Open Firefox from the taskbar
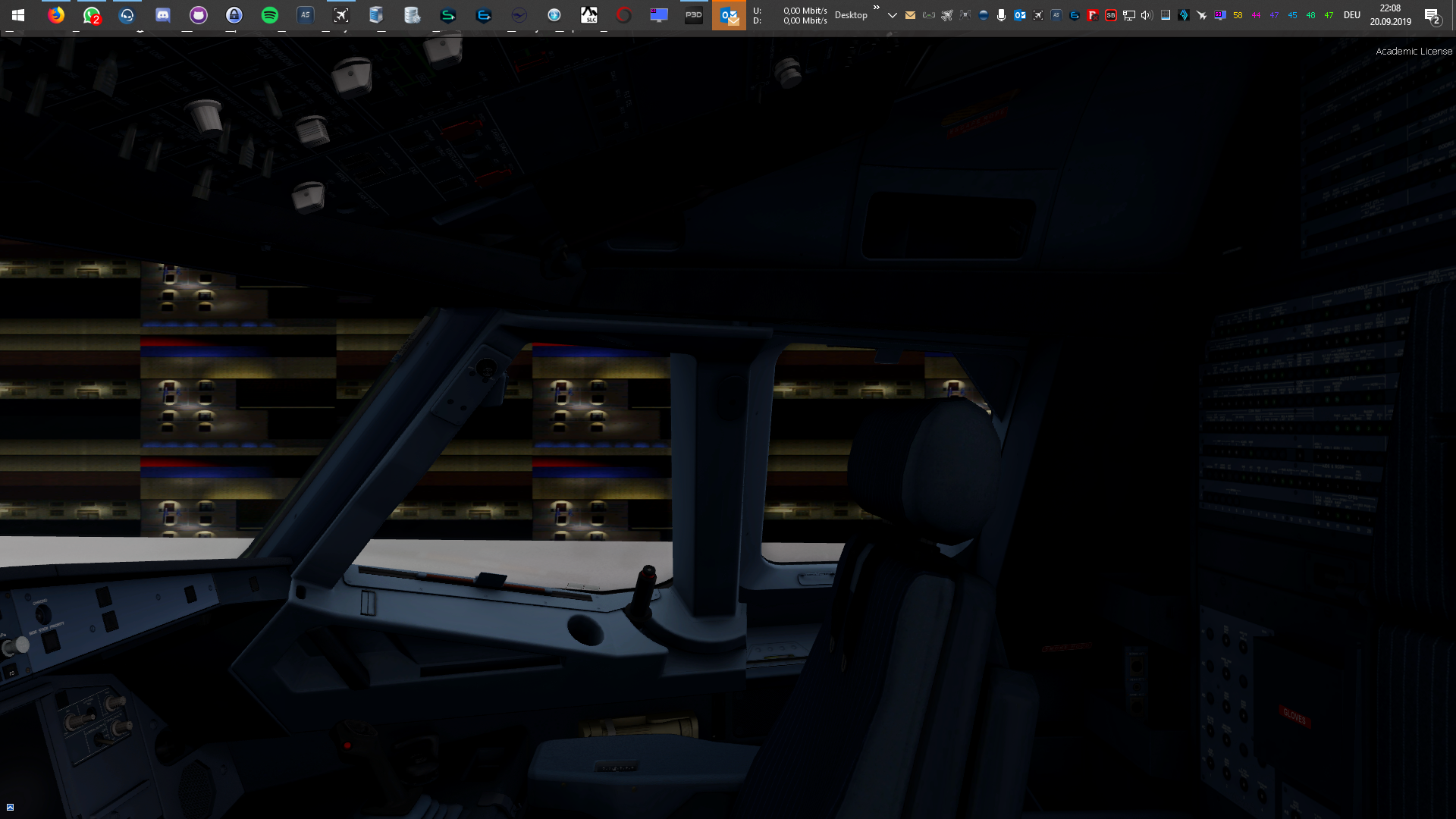Image resolution: width=1456 pixels, height=819 pixels. [55, 15]
